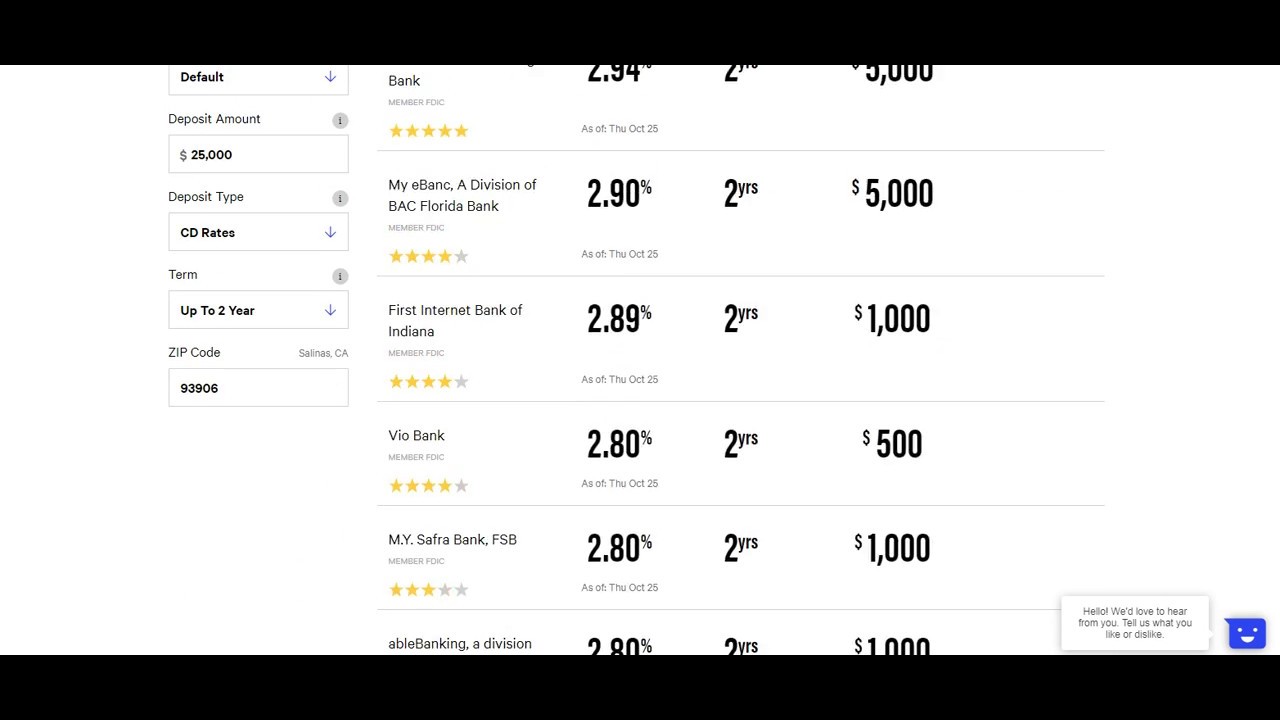Click the M.Y. Safra Bank star rating
Screen dimensions: 1280x720
[x=428, y=590]
